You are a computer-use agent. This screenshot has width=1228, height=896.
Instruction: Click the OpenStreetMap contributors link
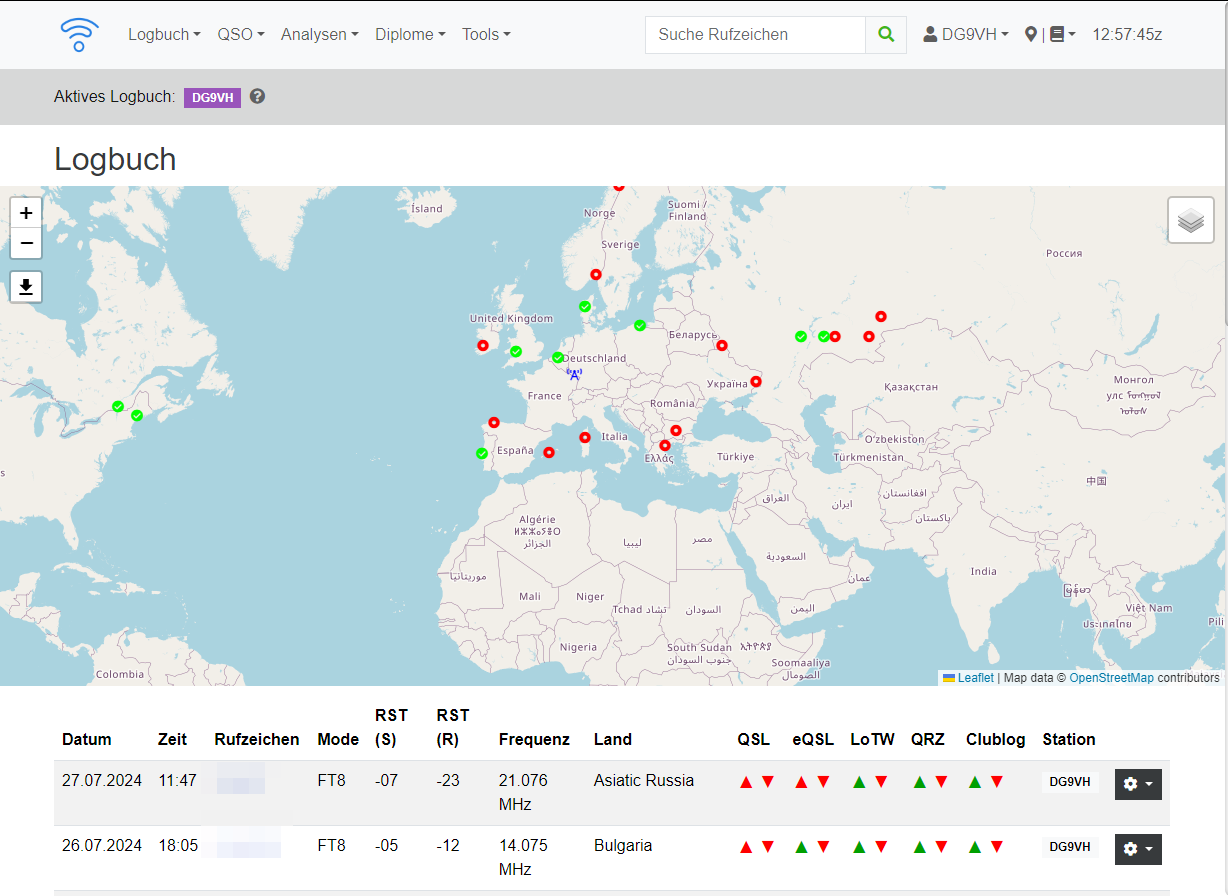[x=1111, y=678]
